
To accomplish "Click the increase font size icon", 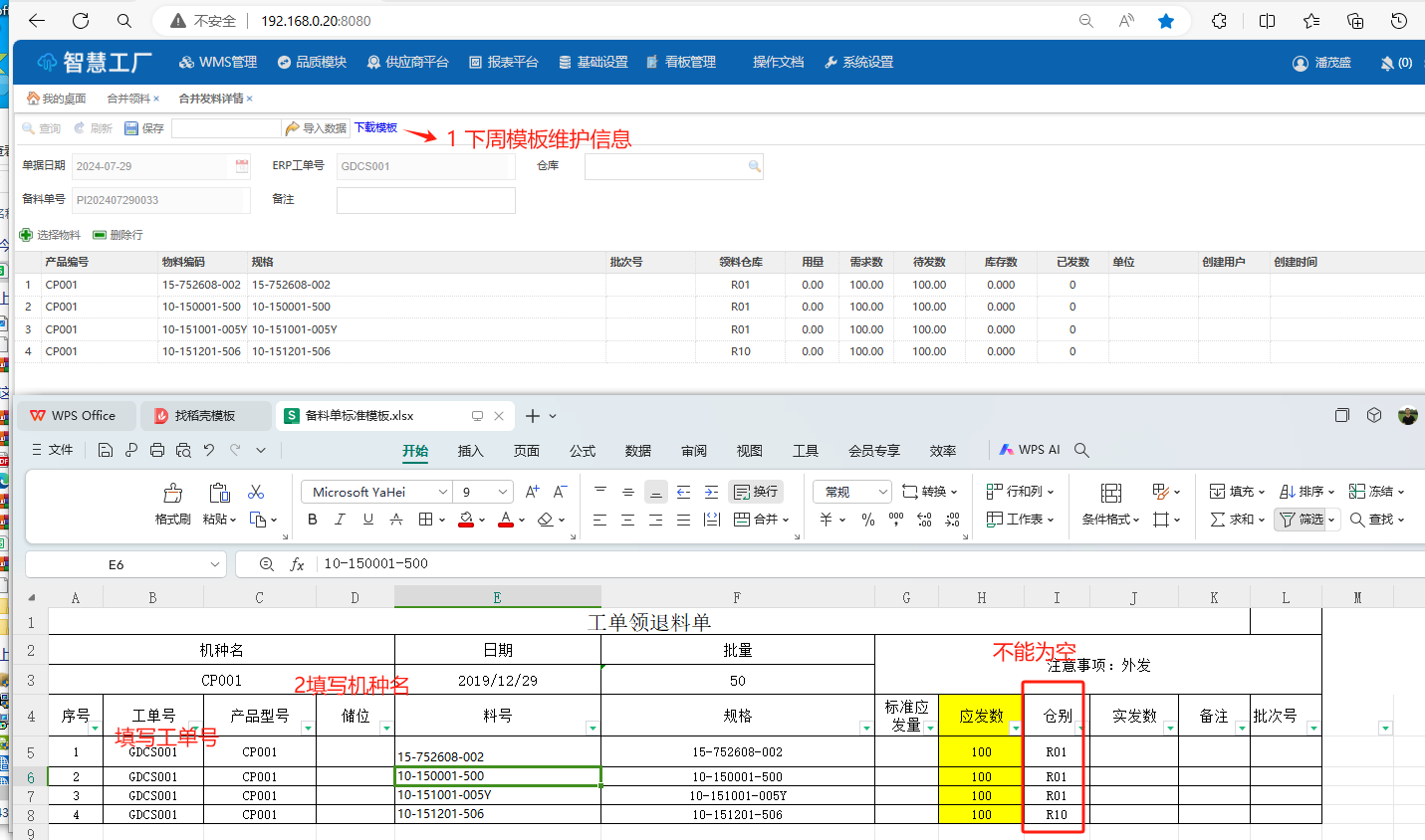I will [532, 492].
